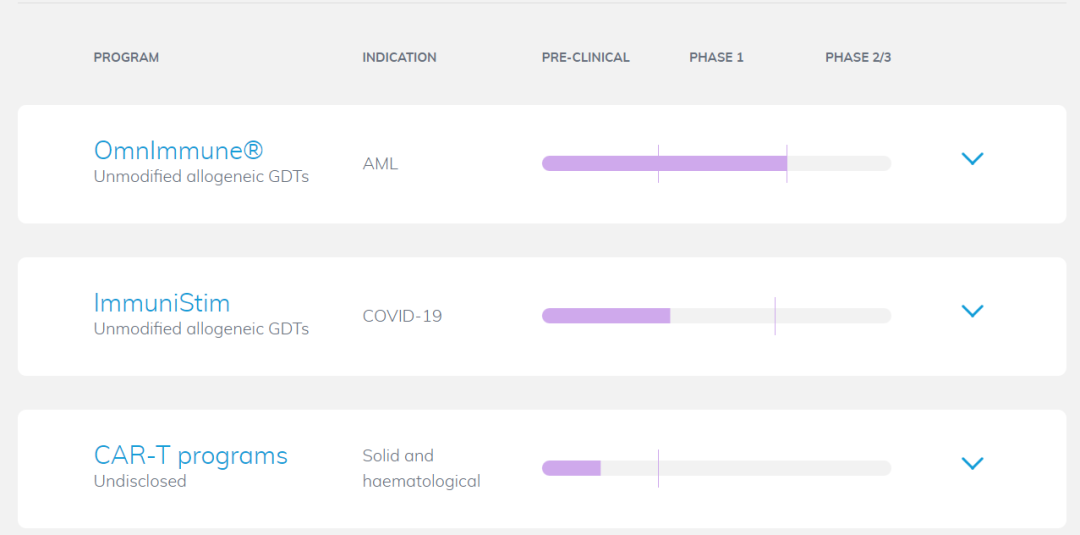Click the PHASE 2/3 column header
The height and width of the screenshot is (535, 1080).
(x=857, y=57)
